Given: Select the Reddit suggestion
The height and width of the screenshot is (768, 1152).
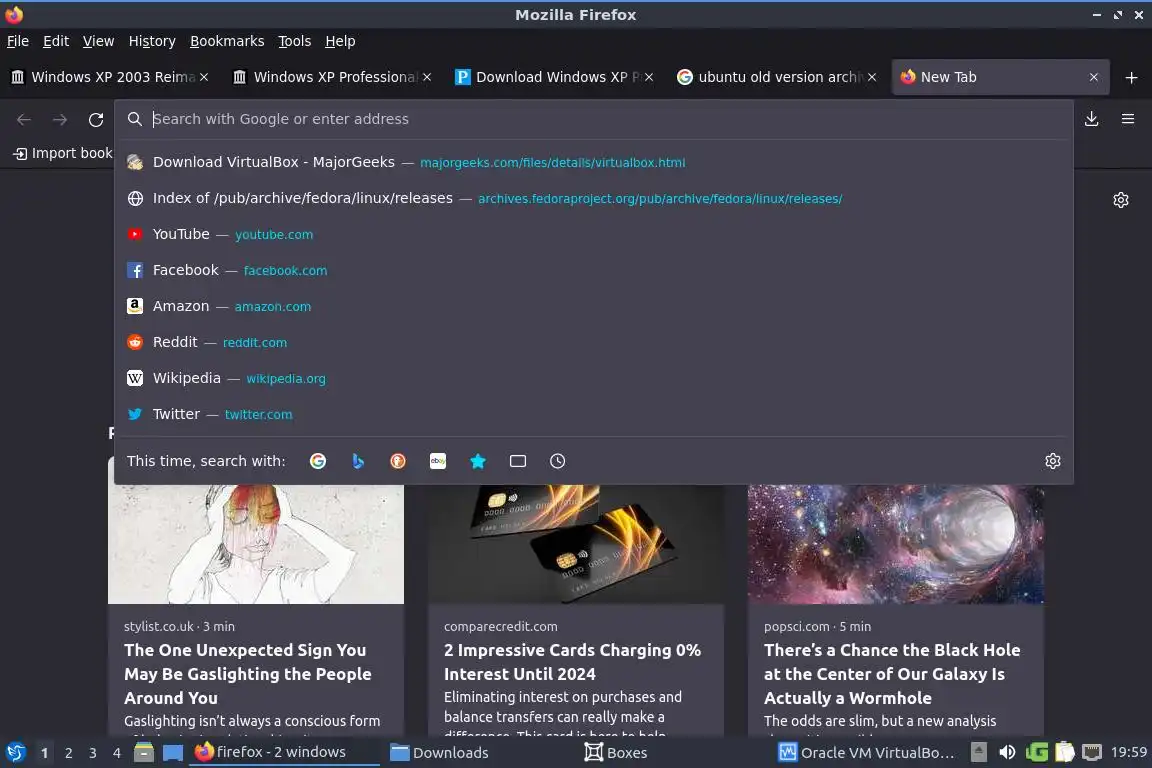Looking at the screenshot, I should point(594,342).
